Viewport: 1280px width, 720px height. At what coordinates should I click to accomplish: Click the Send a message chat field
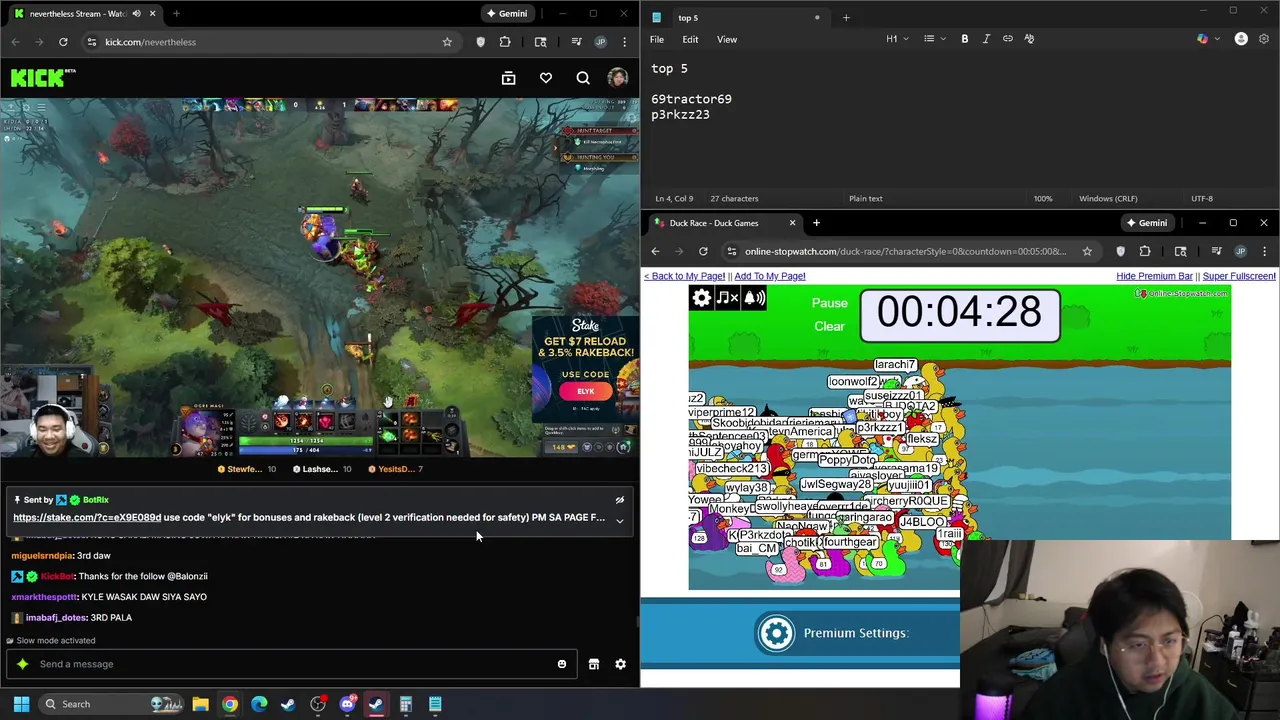(x=292, y=664)
